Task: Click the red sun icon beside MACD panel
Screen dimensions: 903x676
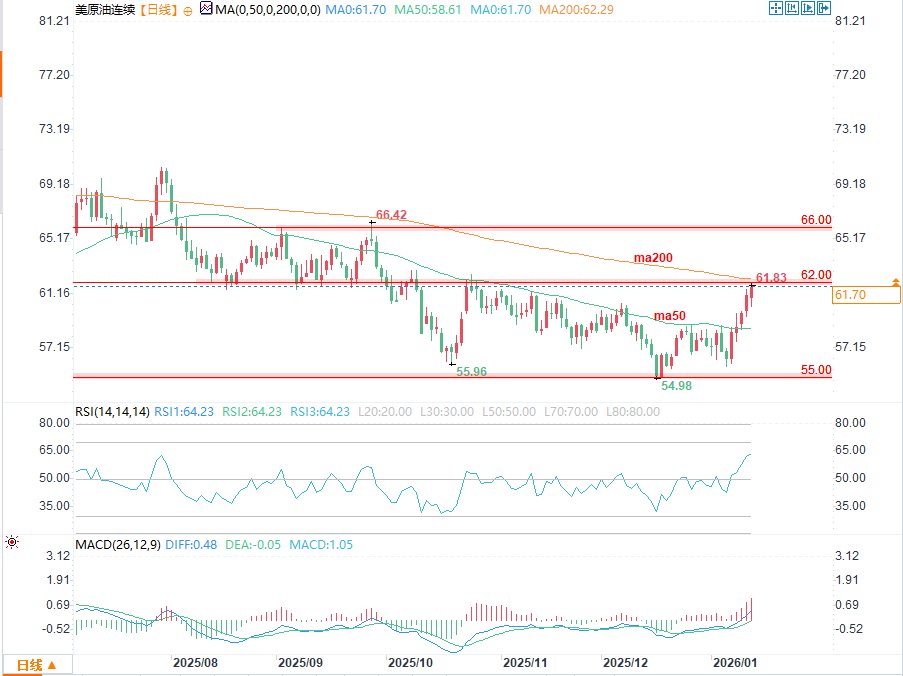Action: (x=12, y=542)
